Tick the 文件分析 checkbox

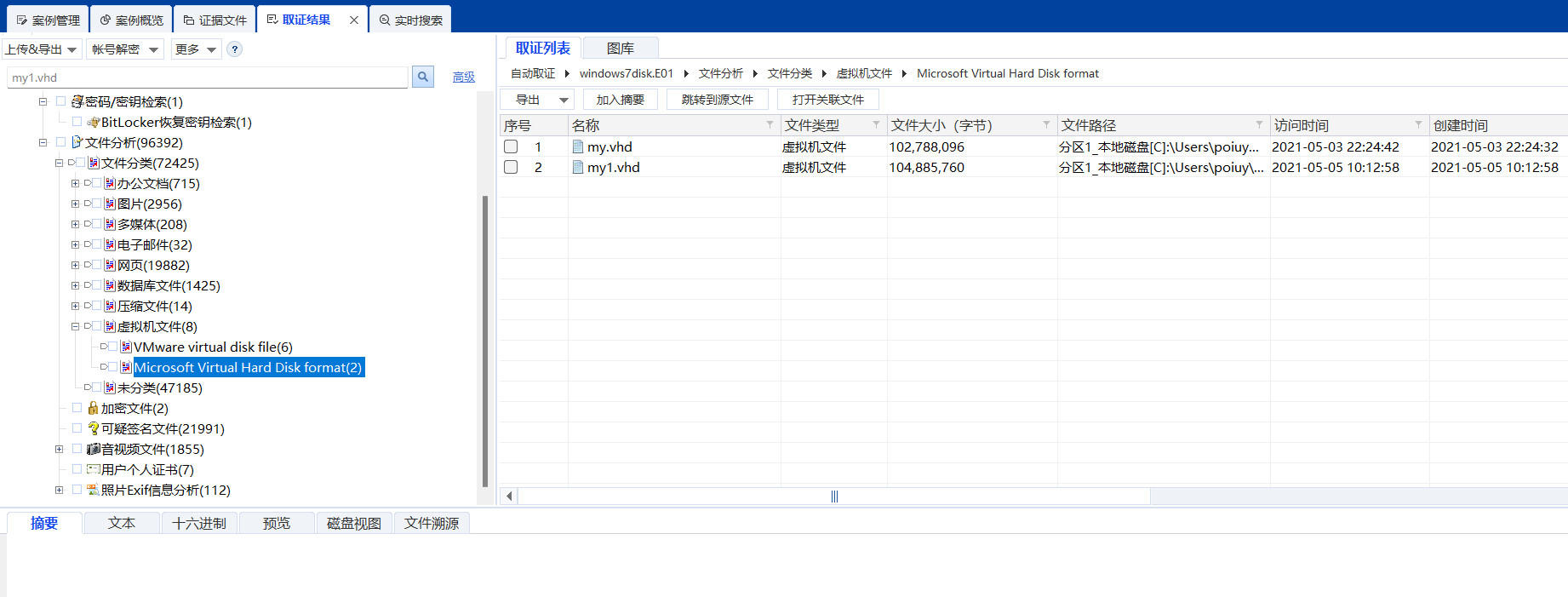(60, 141)
